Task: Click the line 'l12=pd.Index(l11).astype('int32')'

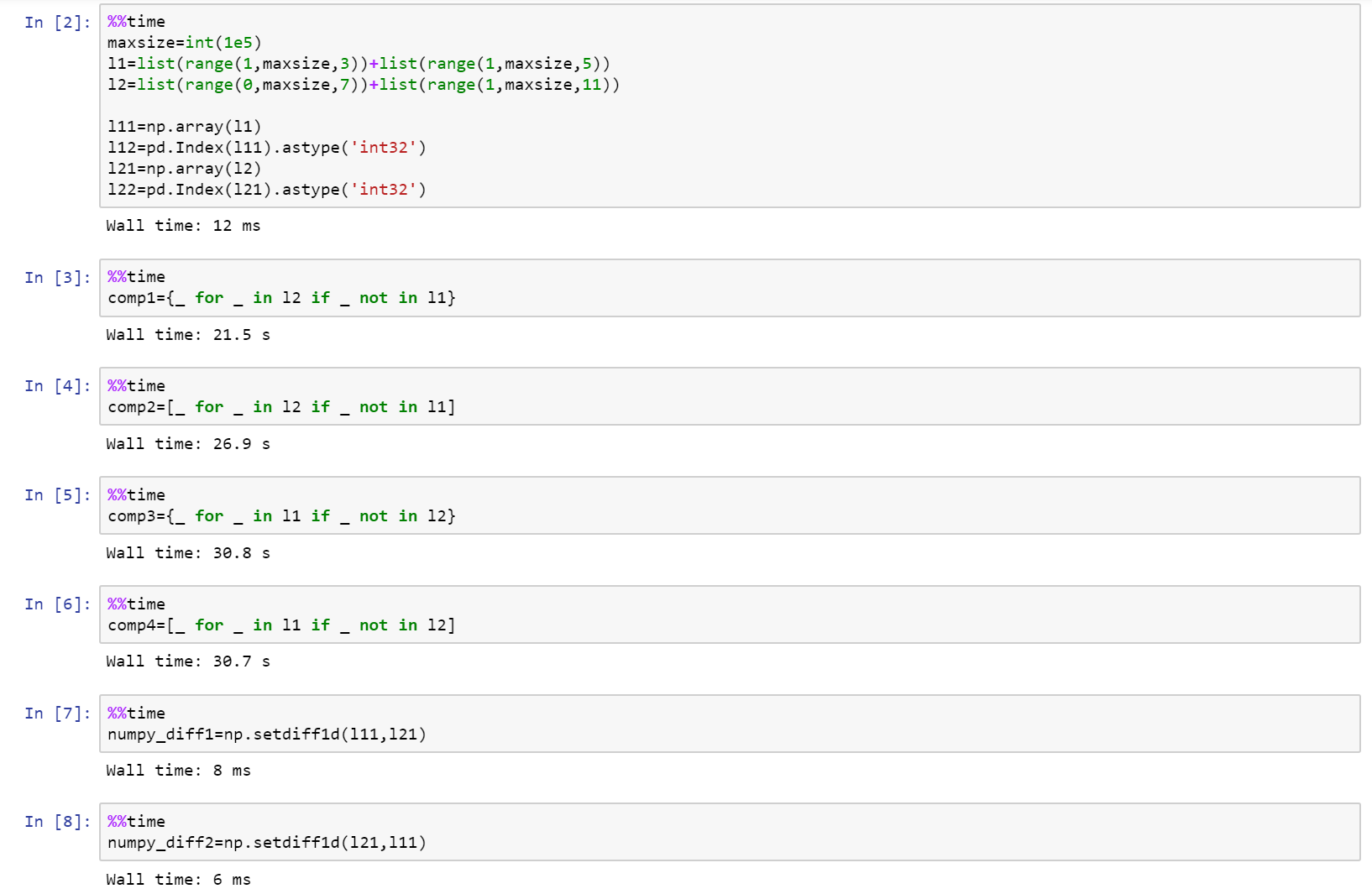Action: [x=267, y=148]
